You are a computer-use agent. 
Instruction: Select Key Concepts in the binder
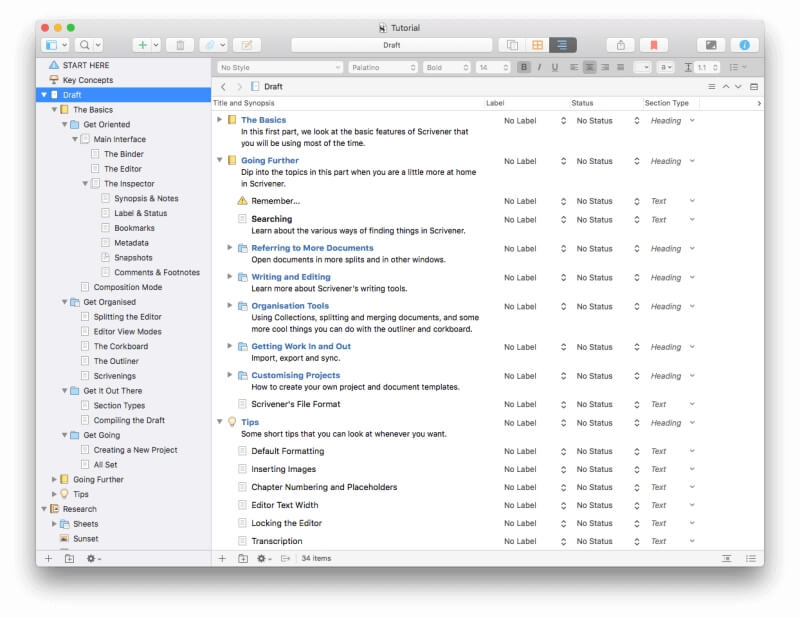pyautogui.click(x=88, y=80)
